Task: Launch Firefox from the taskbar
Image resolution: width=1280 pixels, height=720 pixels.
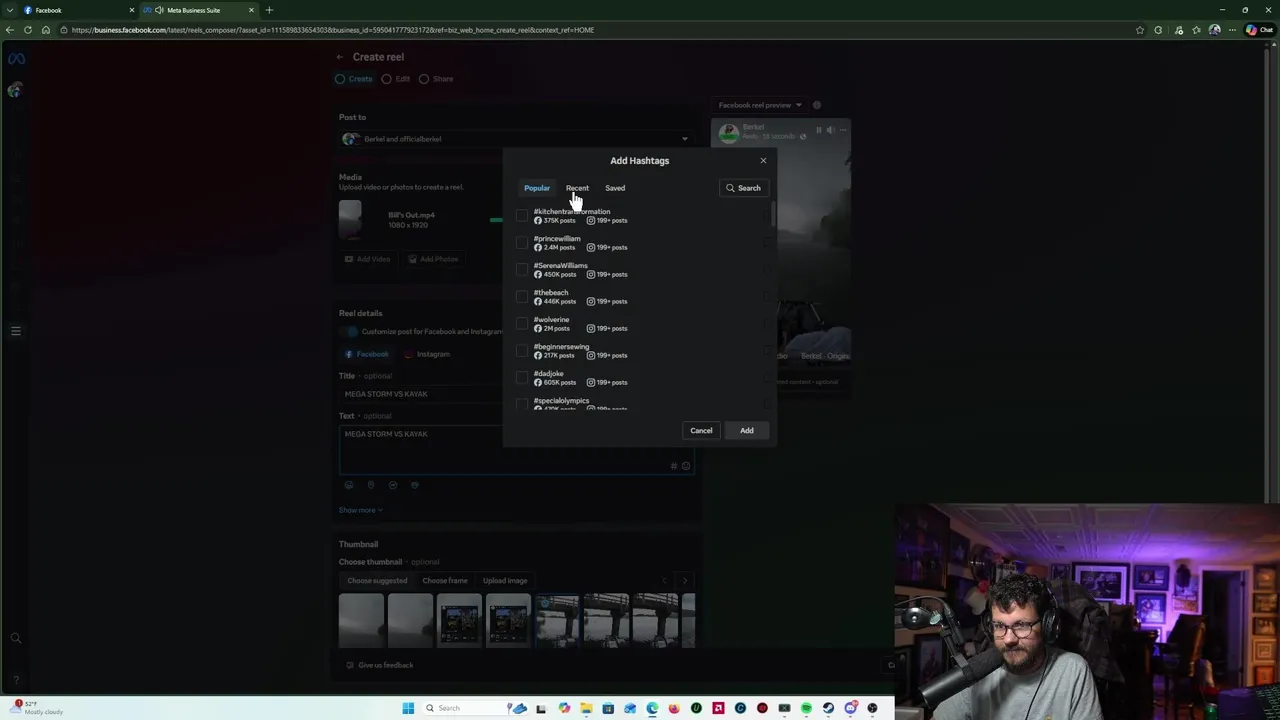Action: point(674,708)
